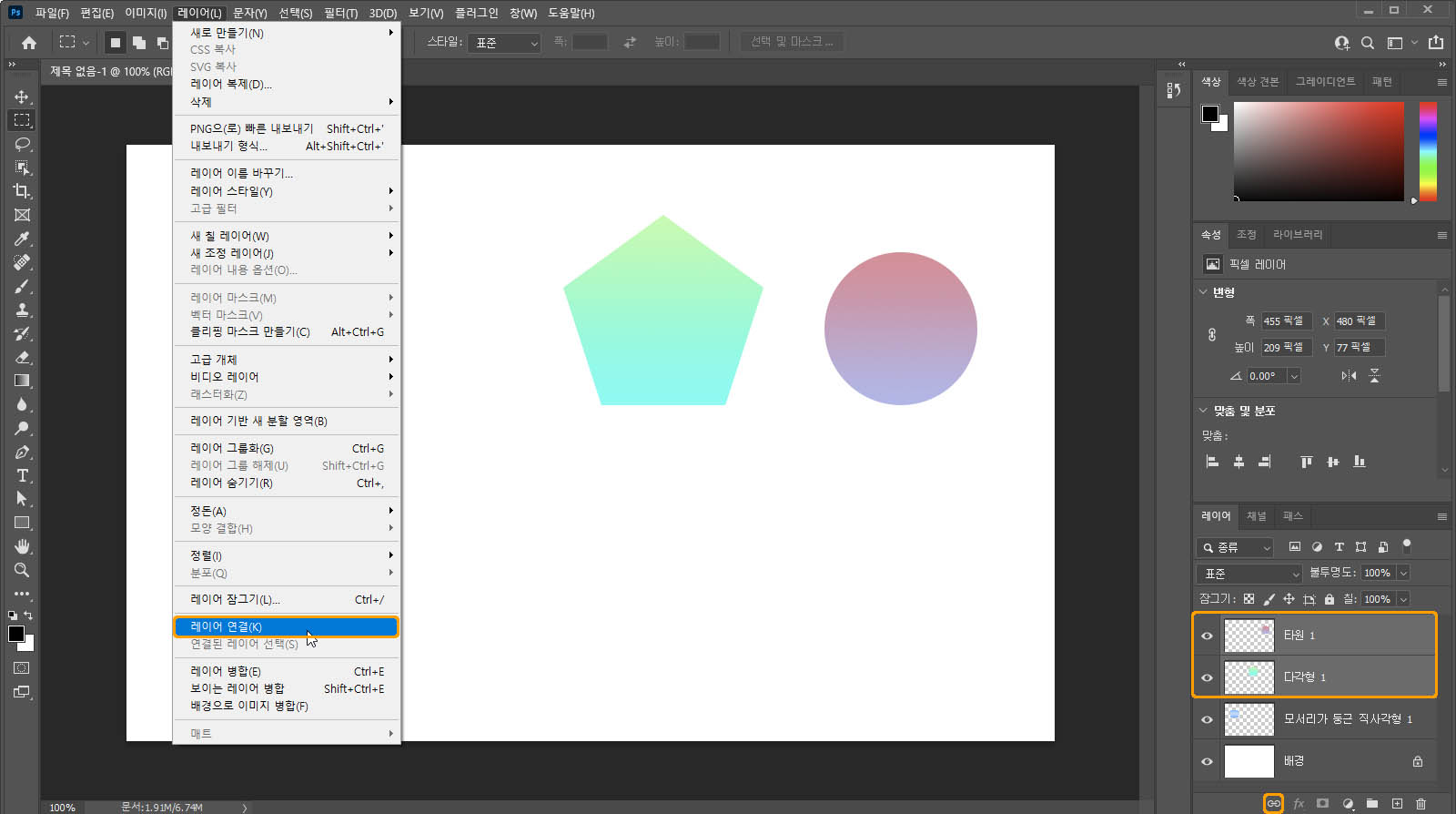Click the layer style fx icon
Viewport: 1456px width, 814px height.
tap(1299, 804)
